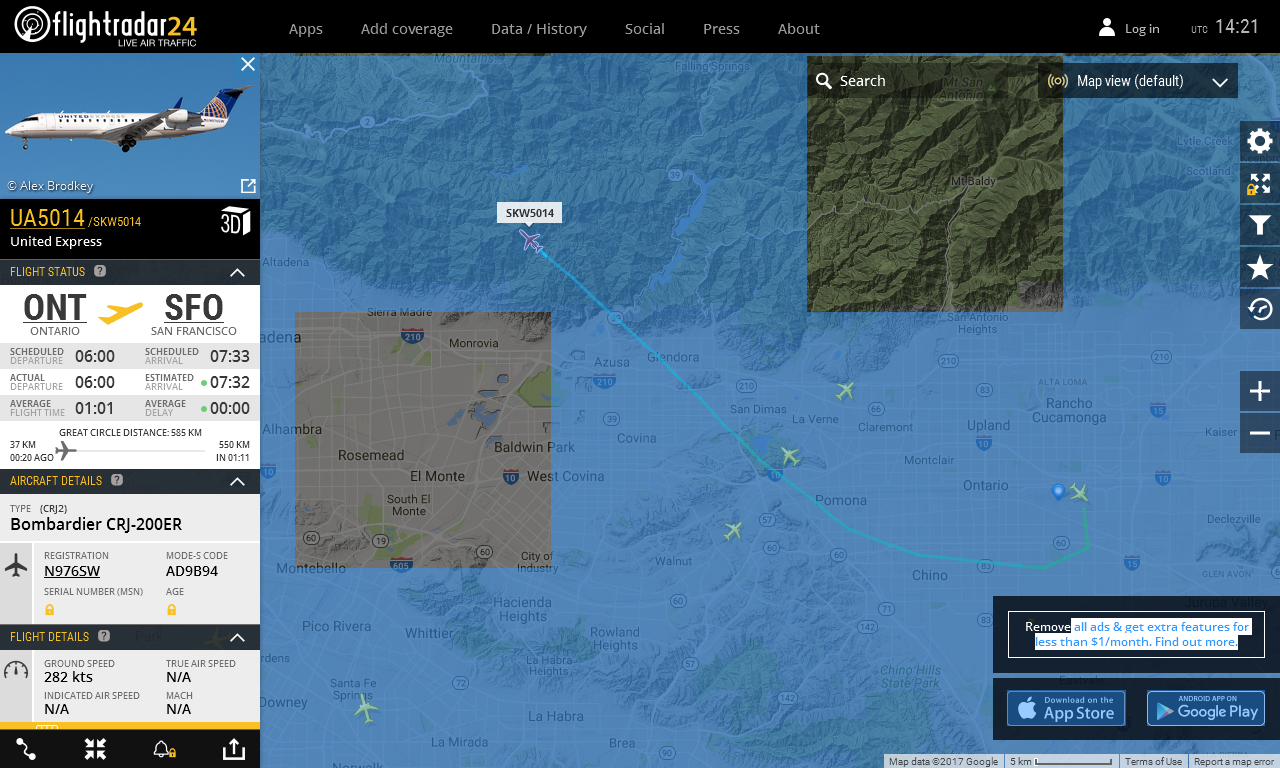Toggle full screen map mode
The width and height of the screenshot is (1280, 768).
[x=1260, y=183]
